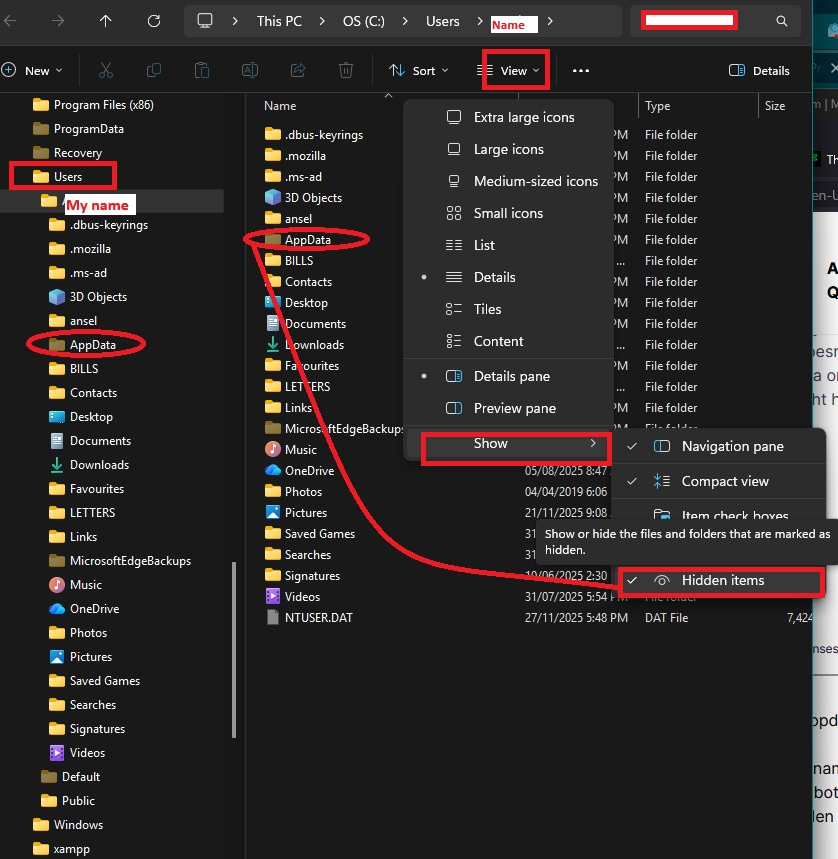Click the Up arrow navigation icon

(x=106, y=21)
